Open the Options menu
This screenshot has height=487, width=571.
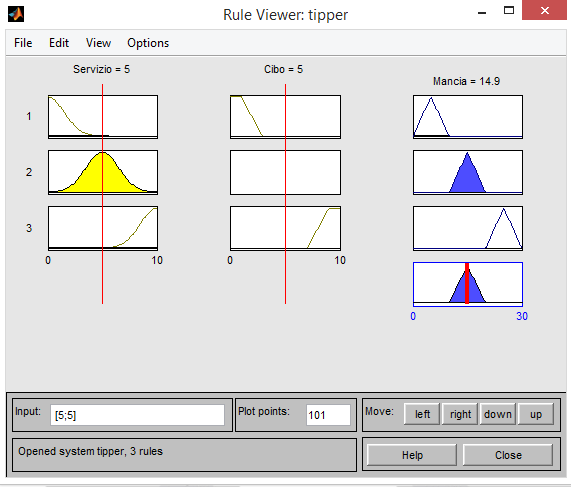click(148, 43)
